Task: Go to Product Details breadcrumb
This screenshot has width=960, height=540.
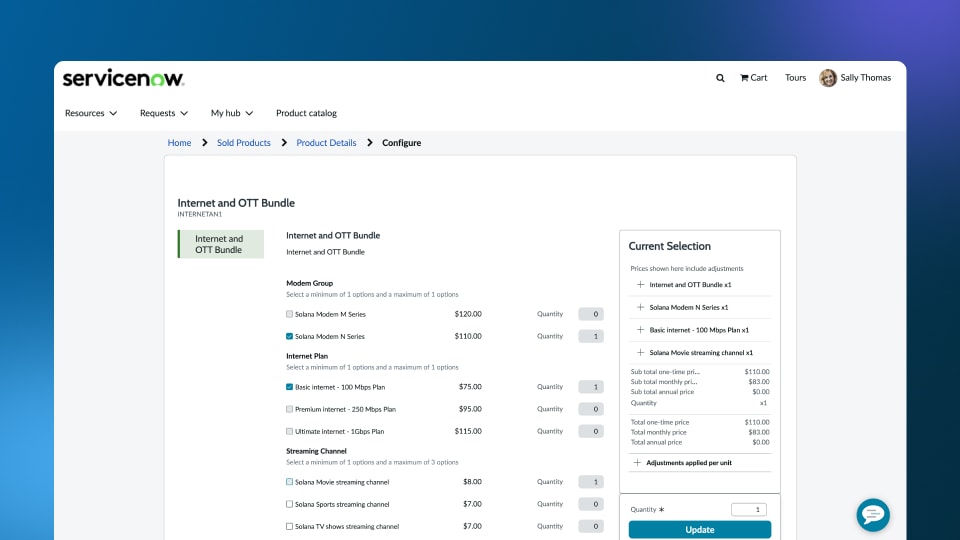Action: tap(326, 143)
